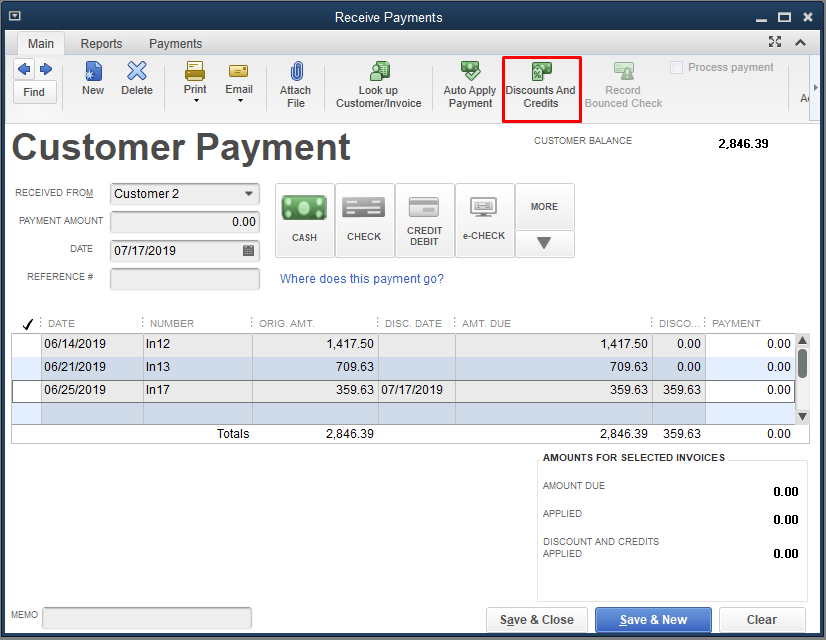Screen dimensions: 826x640
Task: Create a New payment
Action: pos(93,78)
